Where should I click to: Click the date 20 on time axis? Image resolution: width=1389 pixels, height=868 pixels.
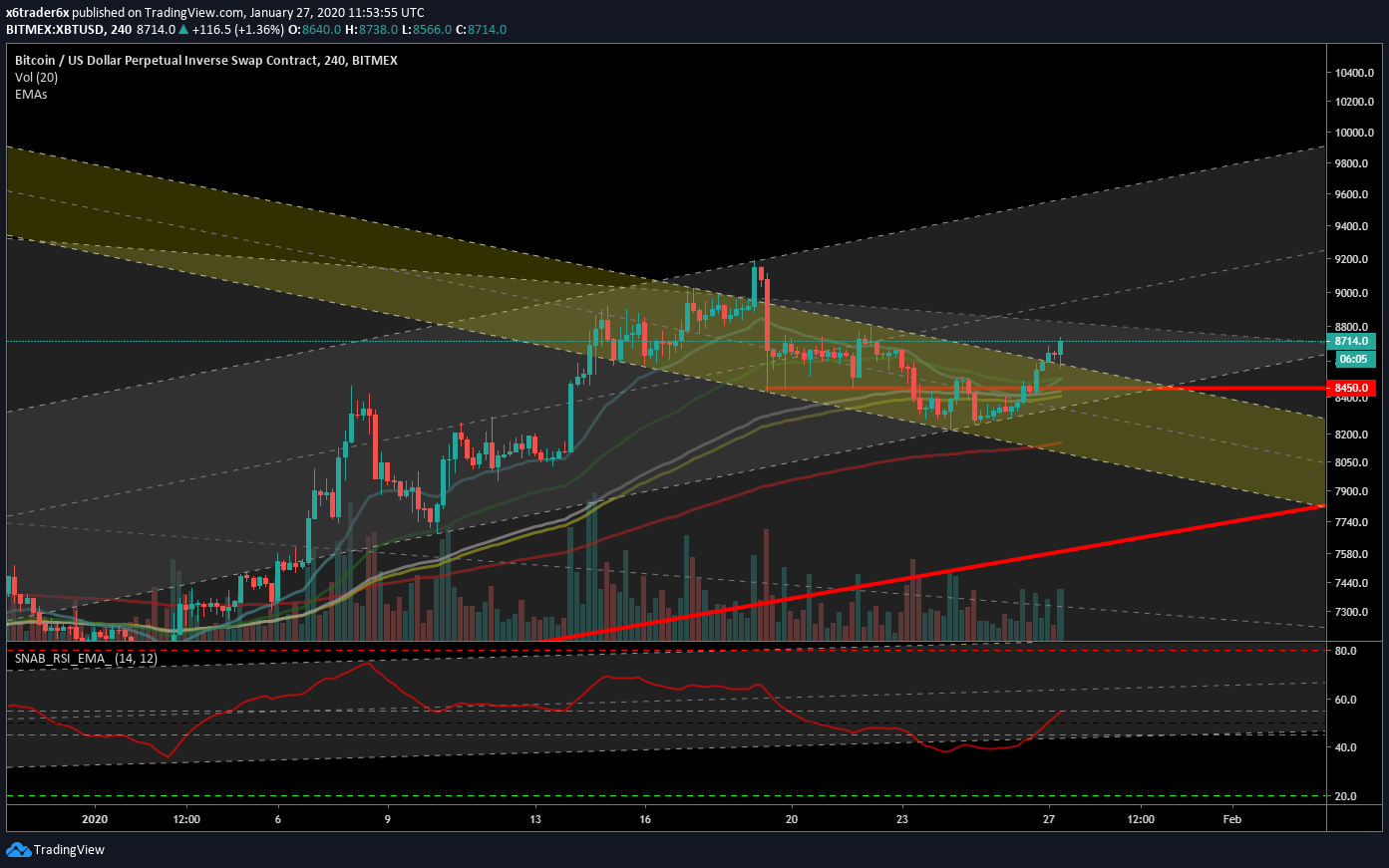coord(792,819)
